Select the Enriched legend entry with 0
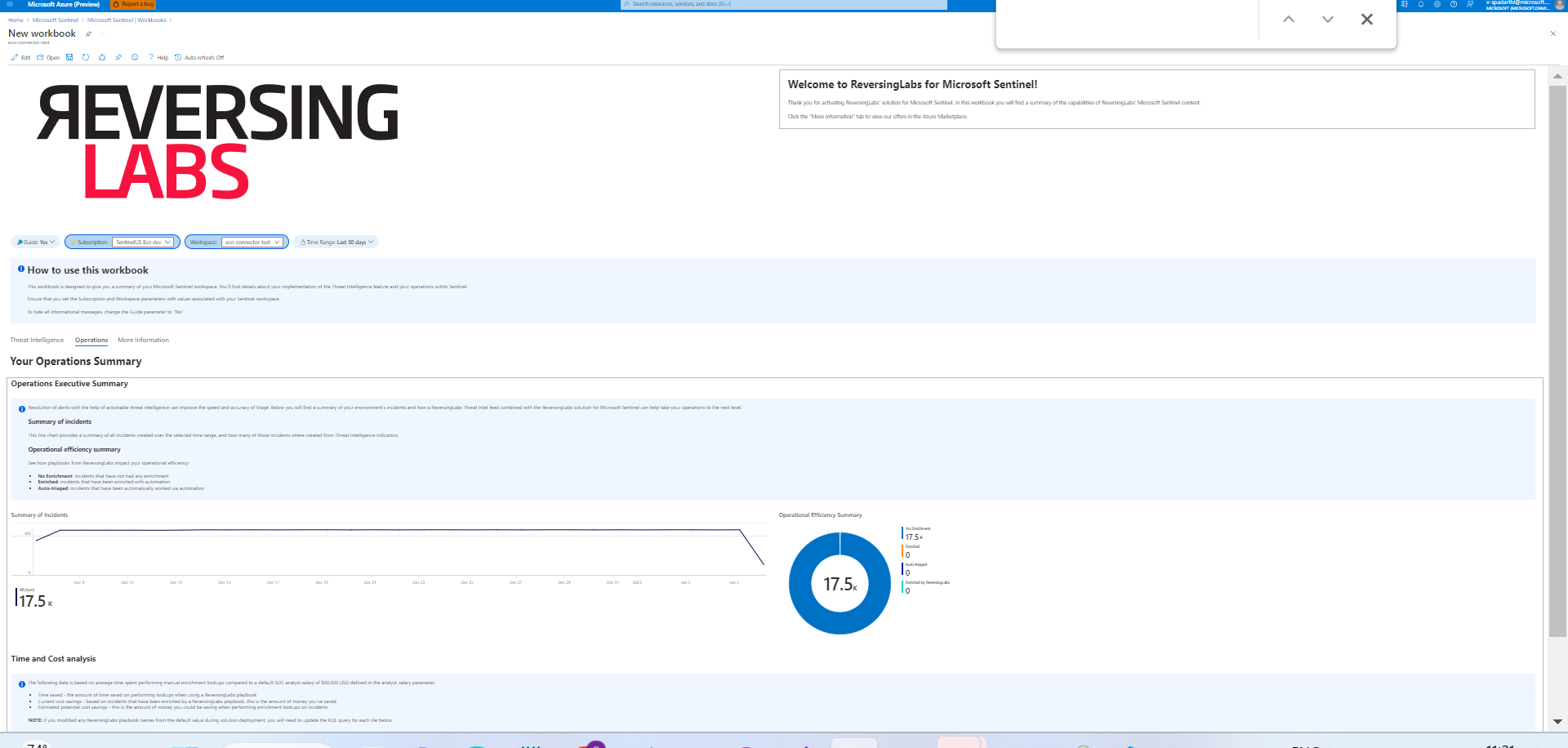Screen dimensions: 1568x748 pos(911,551)
